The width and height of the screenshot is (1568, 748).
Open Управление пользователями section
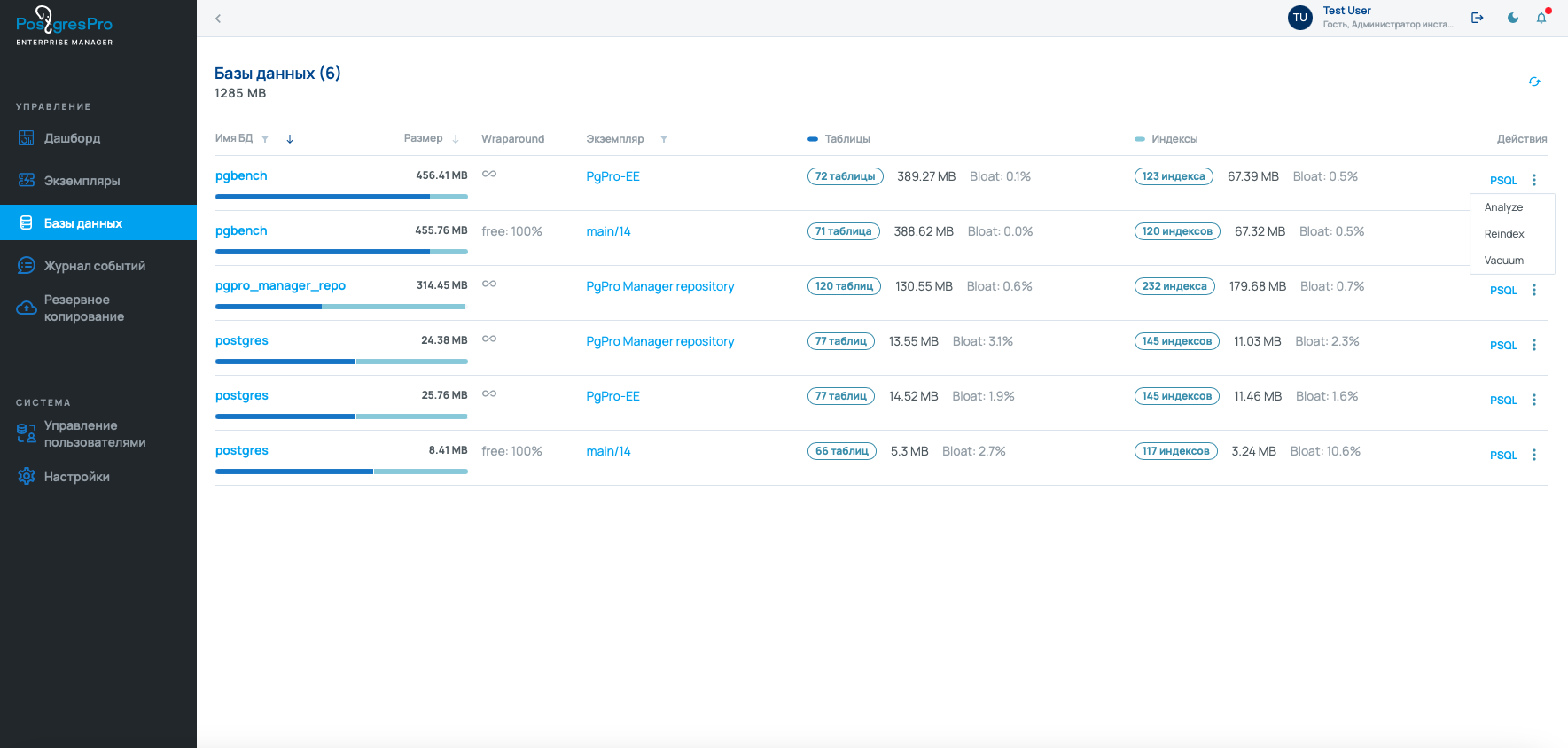[x=95, y=434]
